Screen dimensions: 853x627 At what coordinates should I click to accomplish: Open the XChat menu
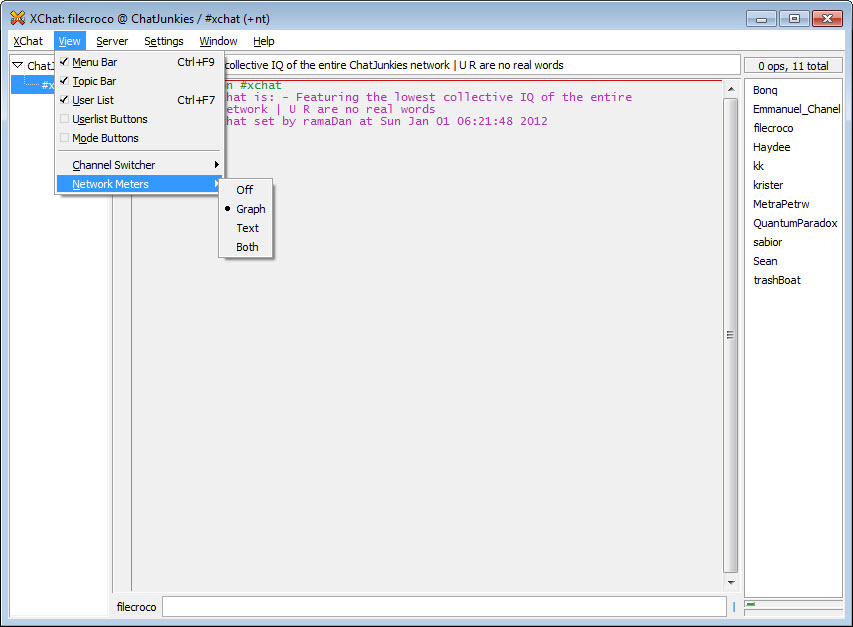[28, 41]
